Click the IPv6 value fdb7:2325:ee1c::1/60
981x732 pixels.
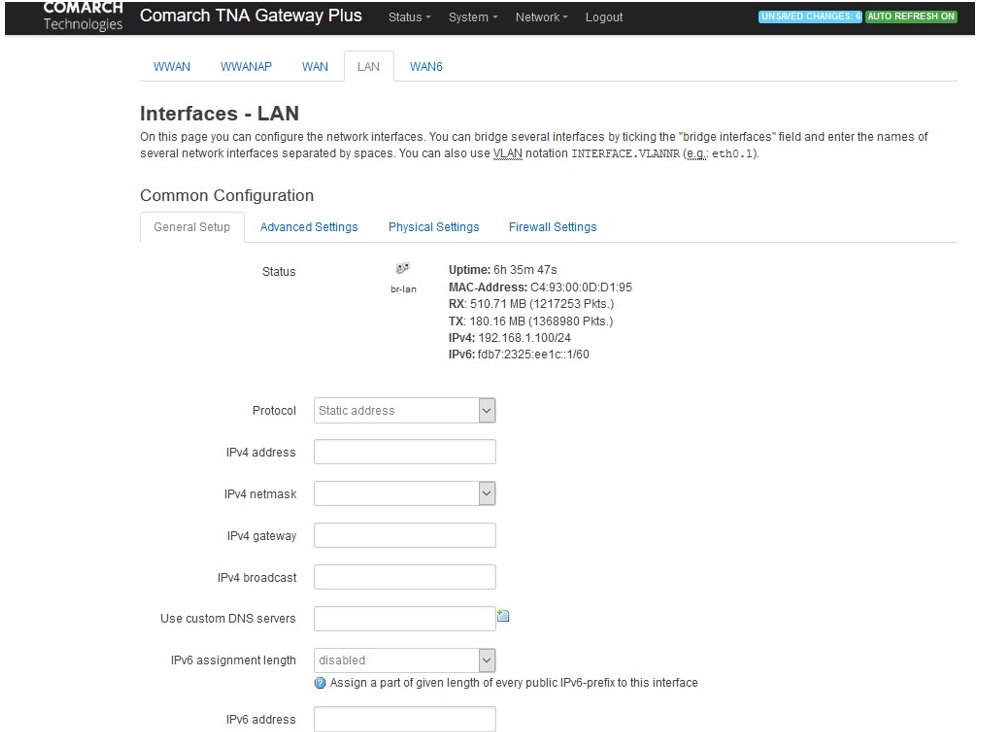click(533, 354)
